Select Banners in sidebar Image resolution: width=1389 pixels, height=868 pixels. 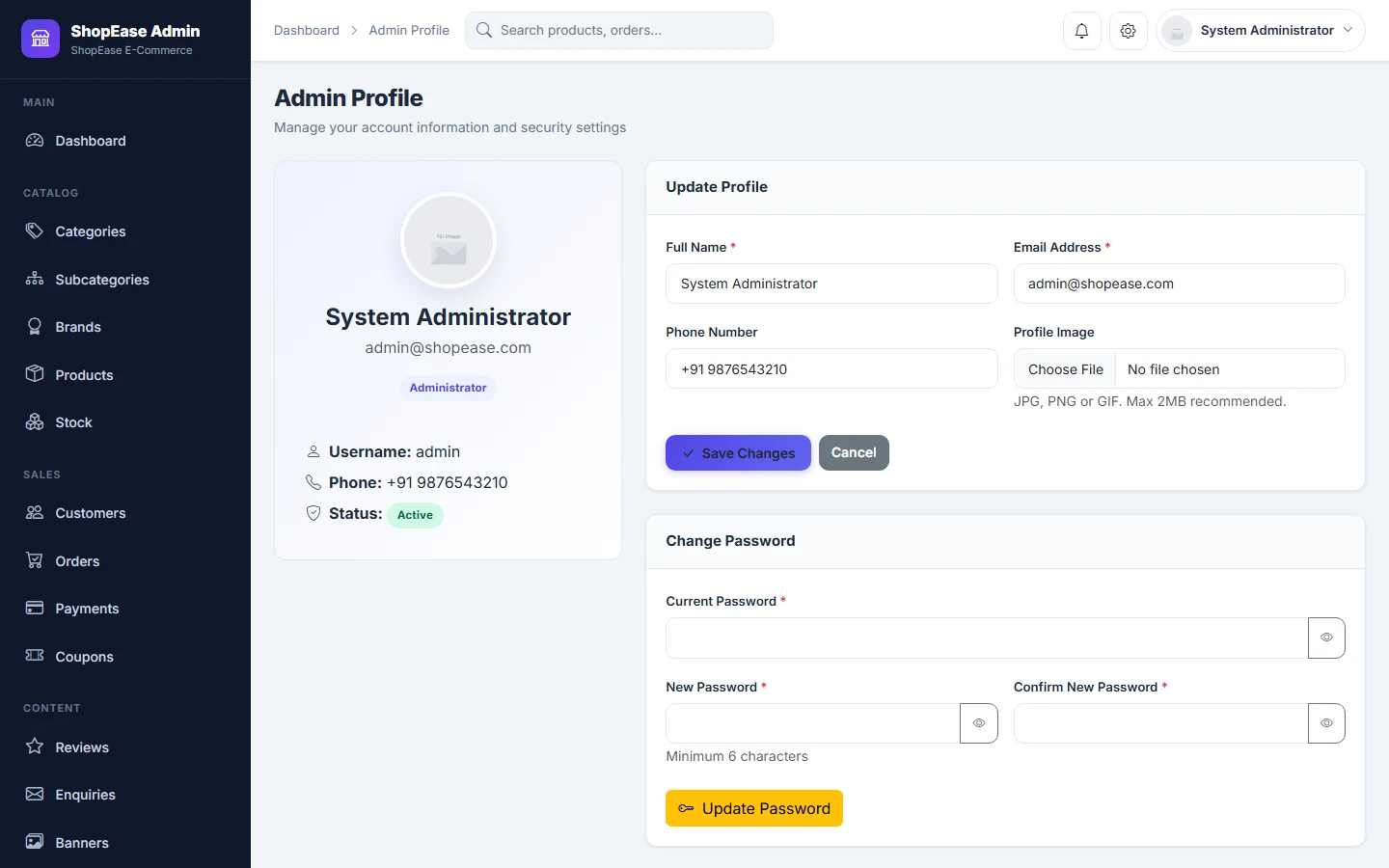pos(125,843)
